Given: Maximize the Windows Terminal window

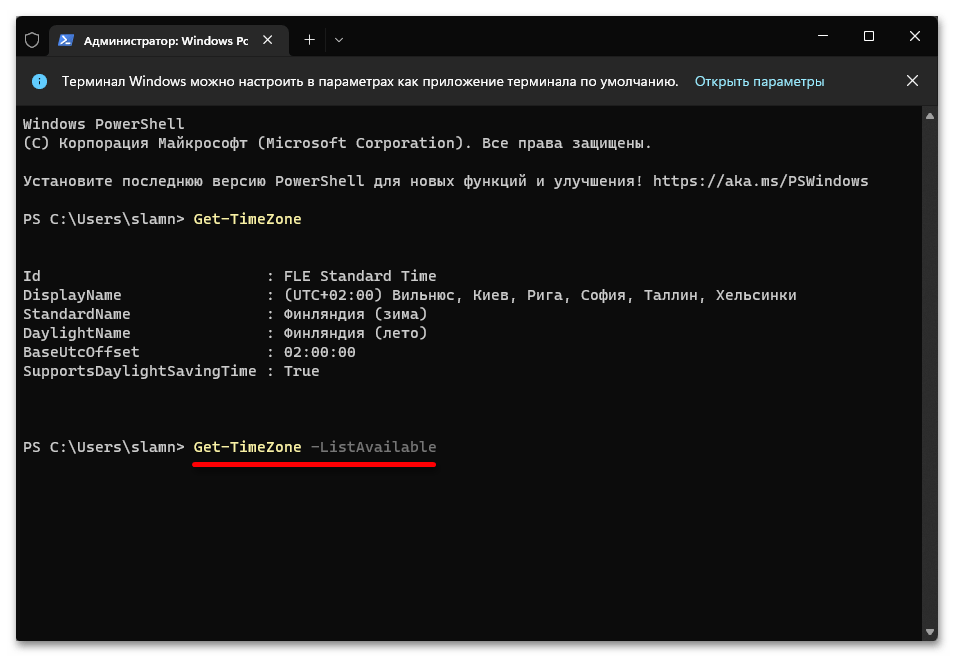Looking at the screenshot, I should 869,36.
